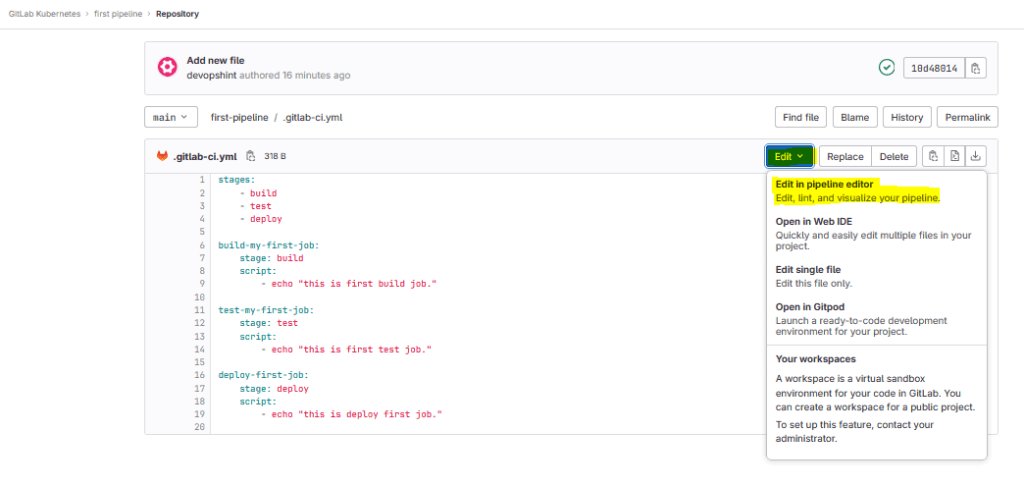Open the Blame view
The image size is (1024, 486).
pos(854,117)
